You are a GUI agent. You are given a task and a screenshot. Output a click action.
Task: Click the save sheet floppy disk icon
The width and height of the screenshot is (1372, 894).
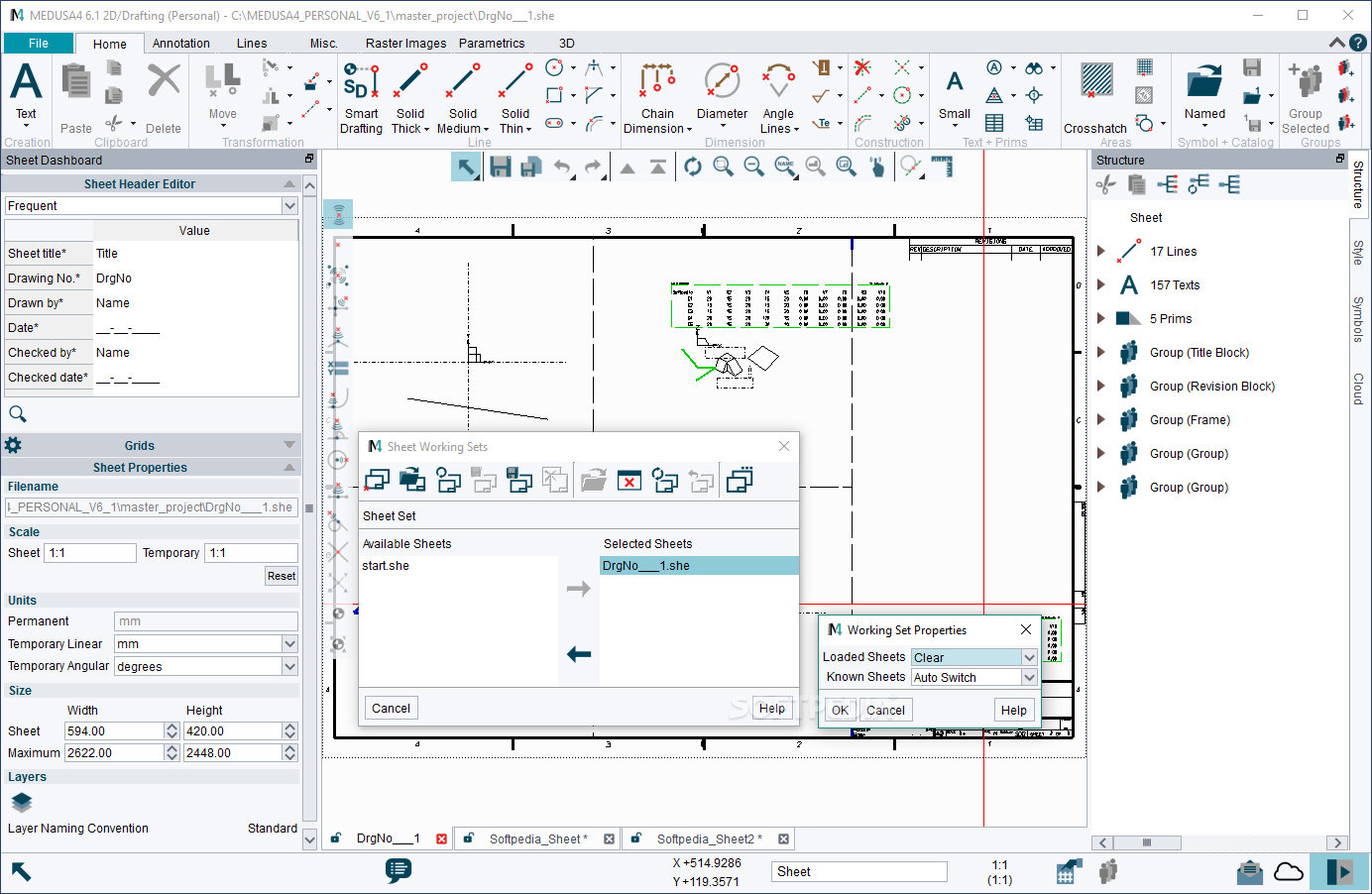click(x=501, y=168)
